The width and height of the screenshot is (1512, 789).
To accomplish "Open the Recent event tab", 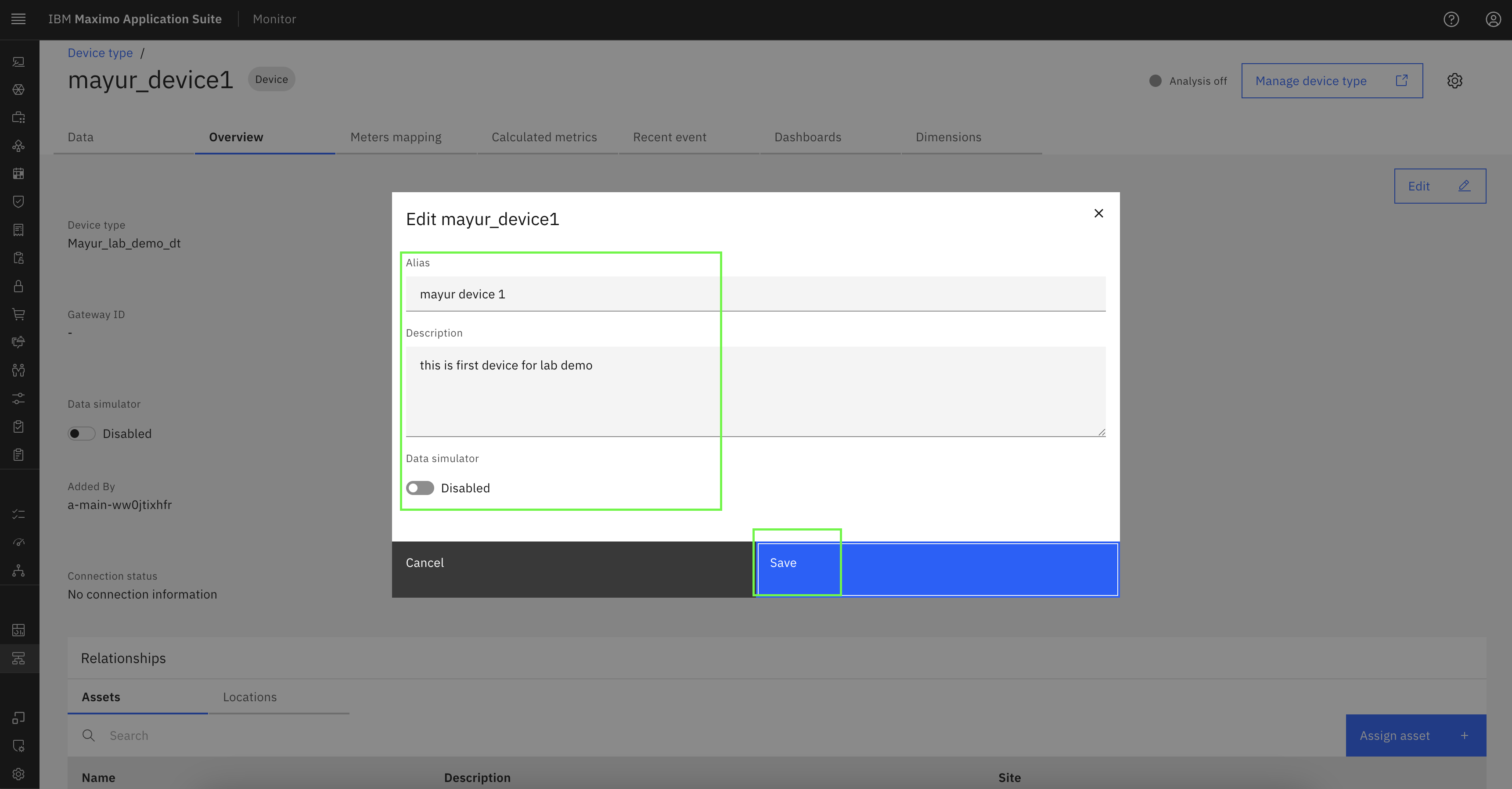I will coord(689,137).
